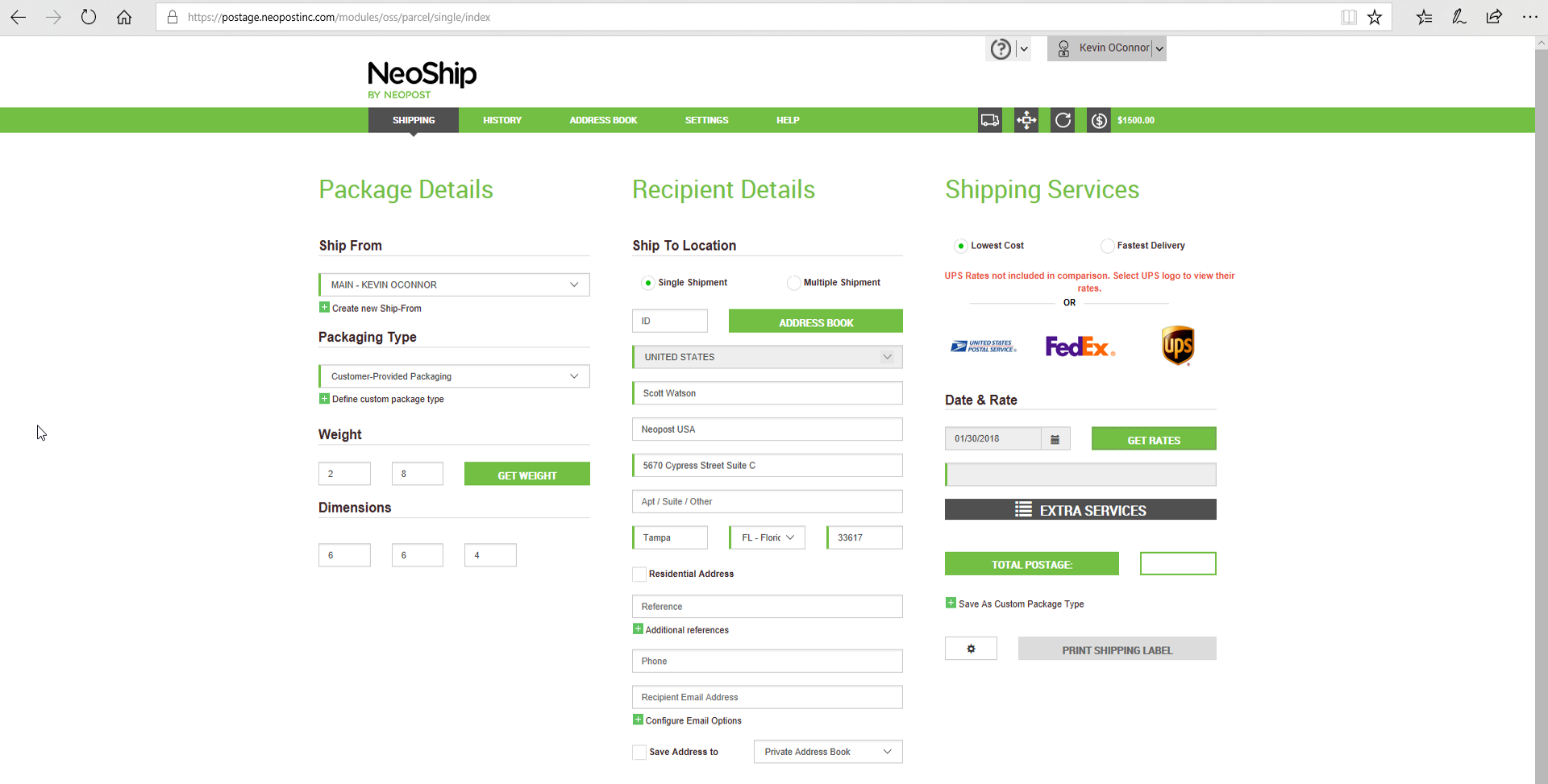Select the USPS carrier logo
The image size is (1548, 784).
click(984, 346)
